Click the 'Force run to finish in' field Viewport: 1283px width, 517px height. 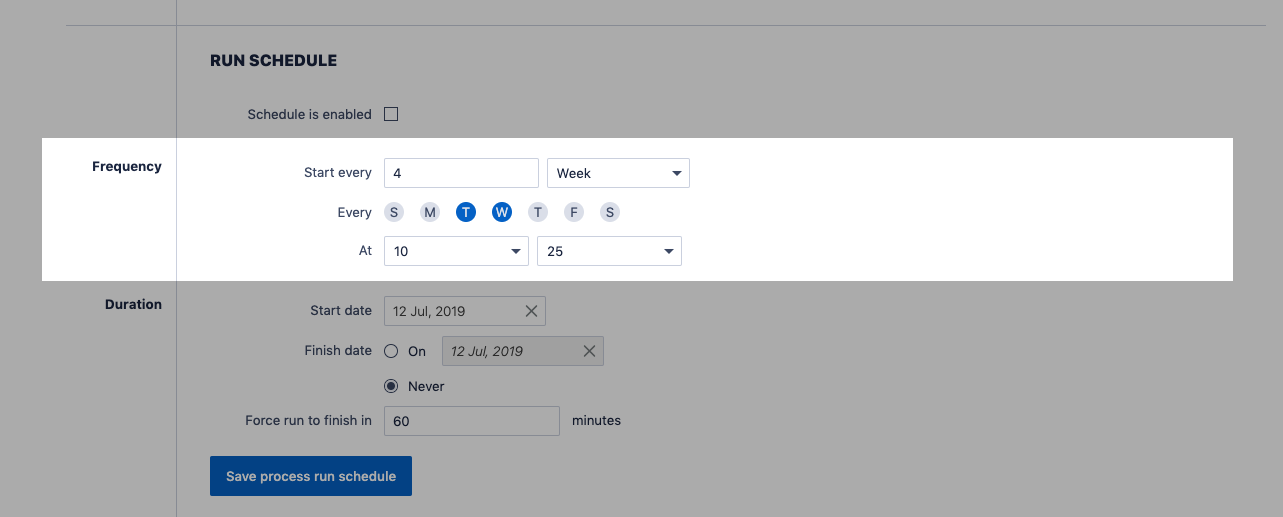(471, 421)
